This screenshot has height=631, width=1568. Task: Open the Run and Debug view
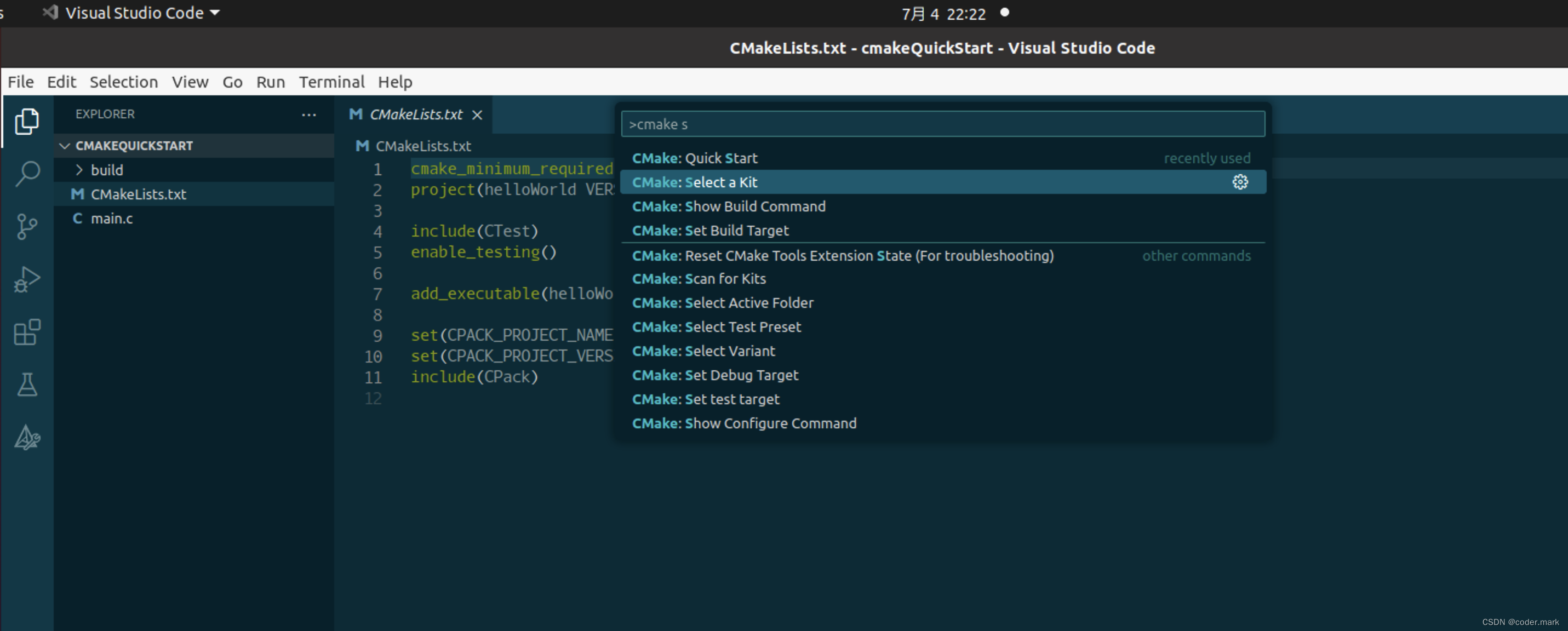click(27, 279)
